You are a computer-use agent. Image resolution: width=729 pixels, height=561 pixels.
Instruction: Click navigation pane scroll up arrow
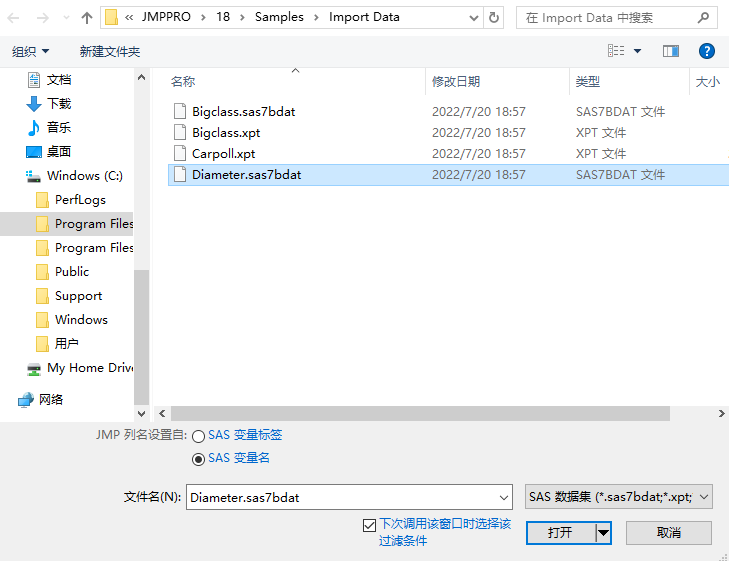pos(141,78)
